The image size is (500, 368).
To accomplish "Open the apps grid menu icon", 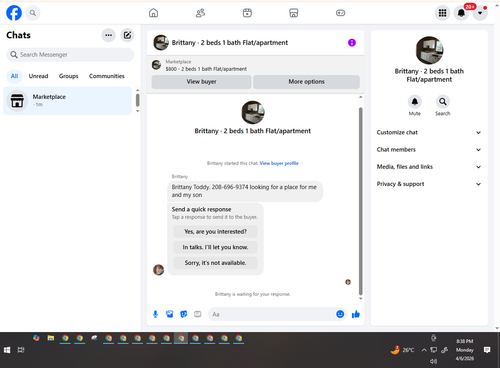I will coord(442,13).
